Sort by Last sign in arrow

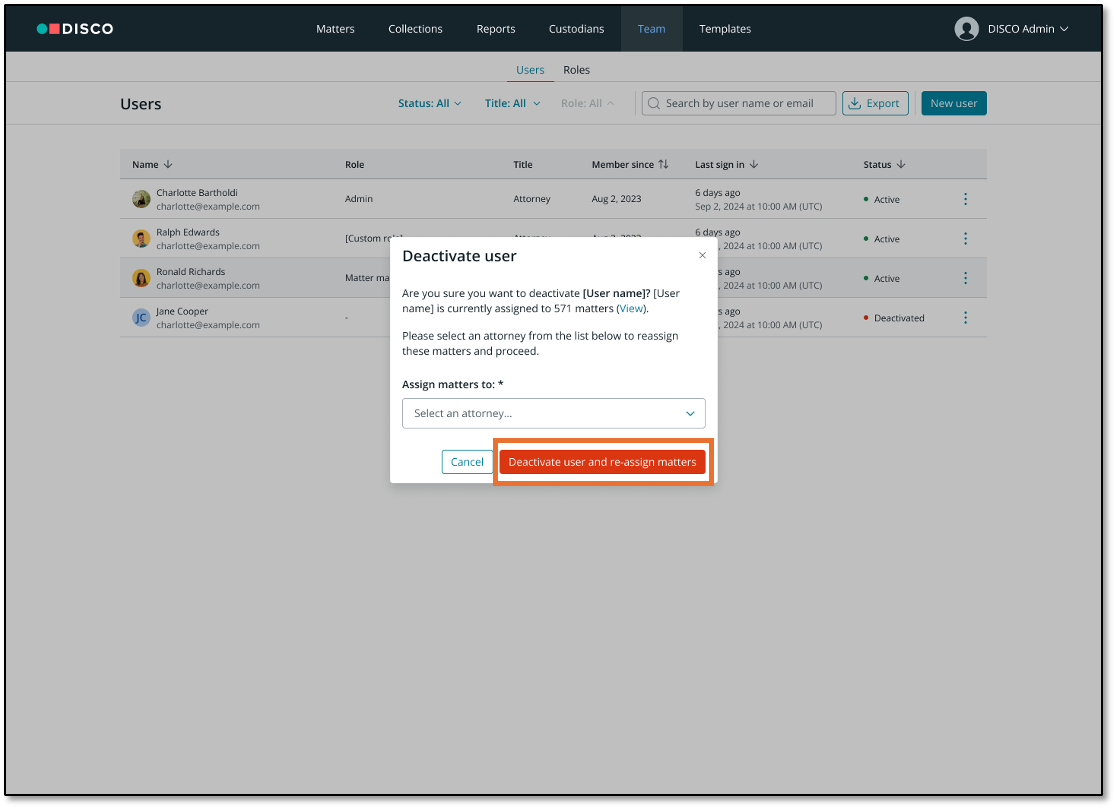pos(753,165)
